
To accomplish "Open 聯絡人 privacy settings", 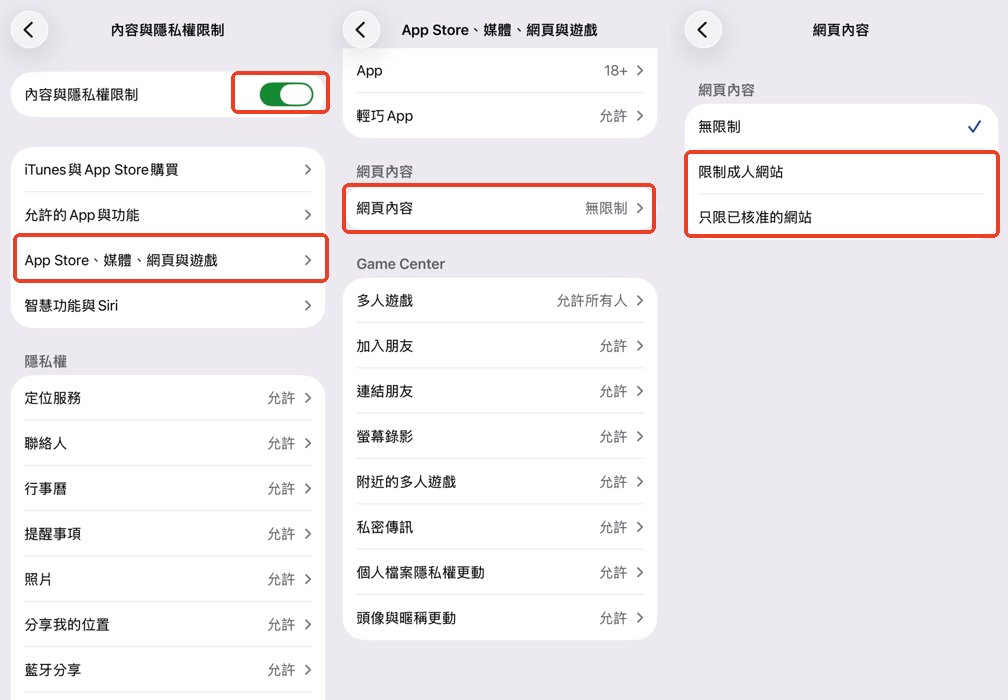I will 168,443.
